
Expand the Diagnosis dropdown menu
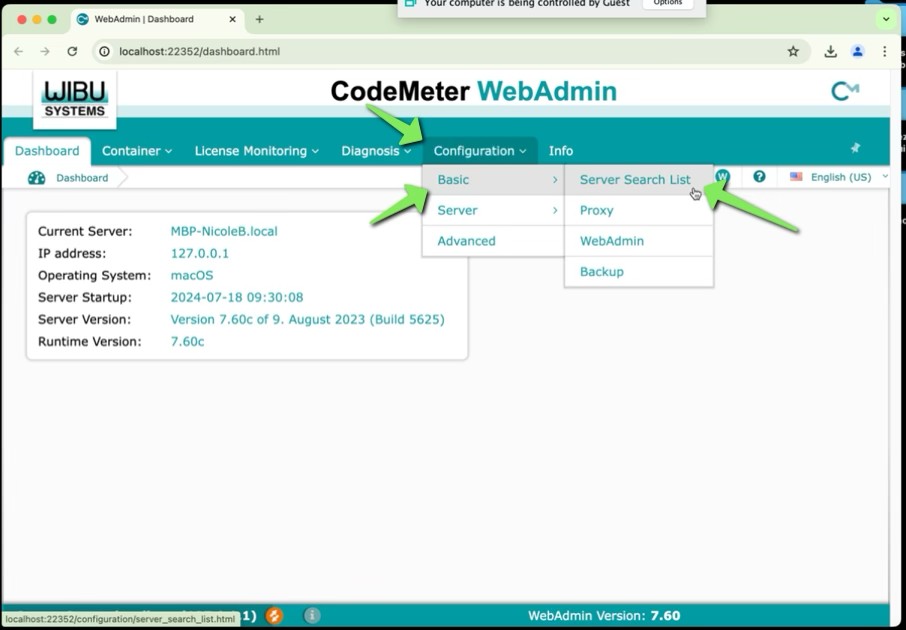tap(376, 151)
